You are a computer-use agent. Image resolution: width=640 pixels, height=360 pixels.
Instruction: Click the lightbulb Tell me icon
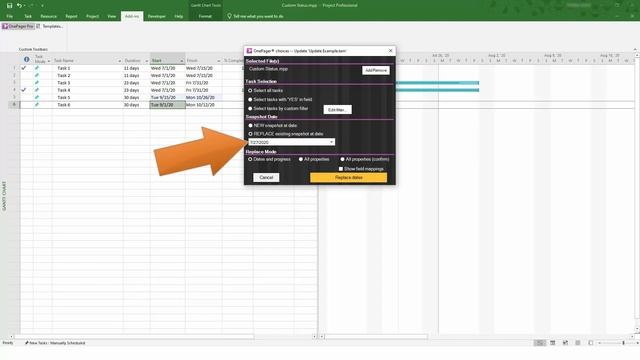click(229, 16)
